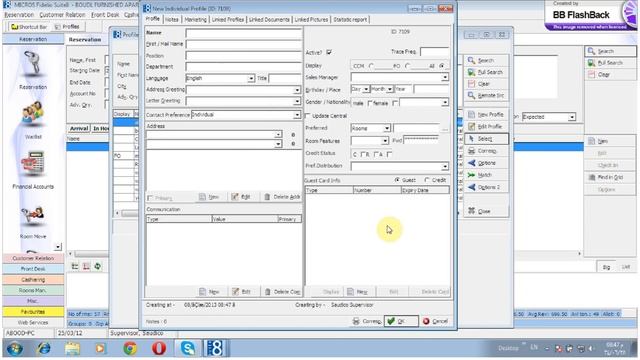Expand the Nationality dropdown
The image size is (640, 360).
tap(444, 103)
